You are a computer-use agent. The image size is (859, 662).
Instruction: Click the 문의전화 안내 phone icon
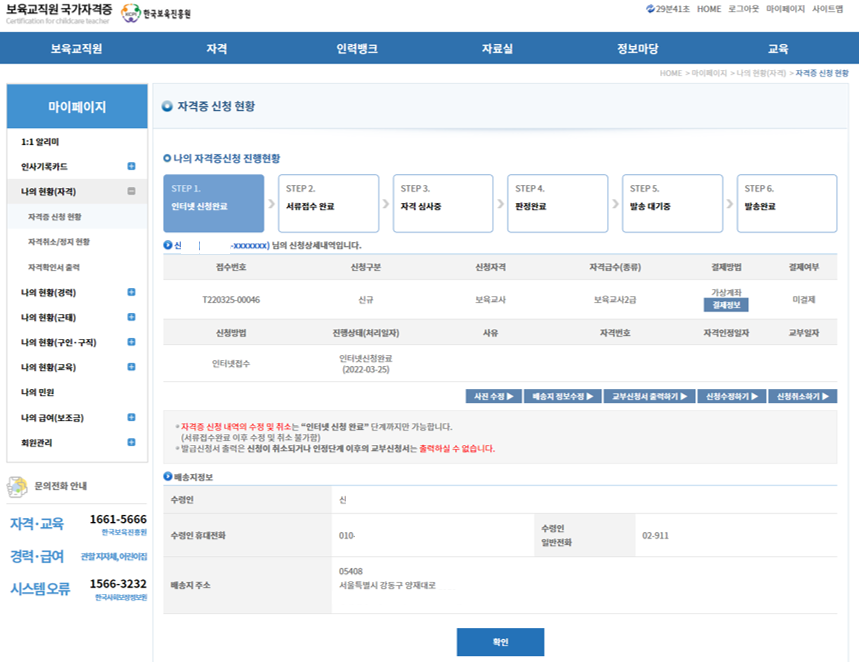[17, 487]
